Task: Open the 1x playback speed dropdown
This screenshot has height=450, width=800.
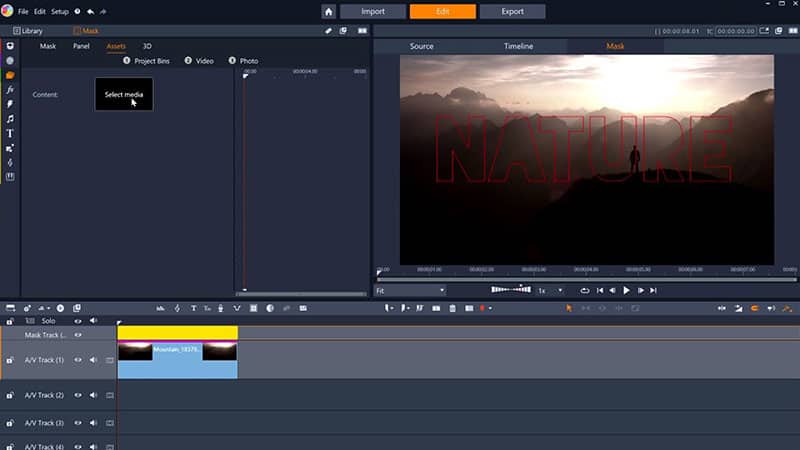Action: tap(549, 290)
